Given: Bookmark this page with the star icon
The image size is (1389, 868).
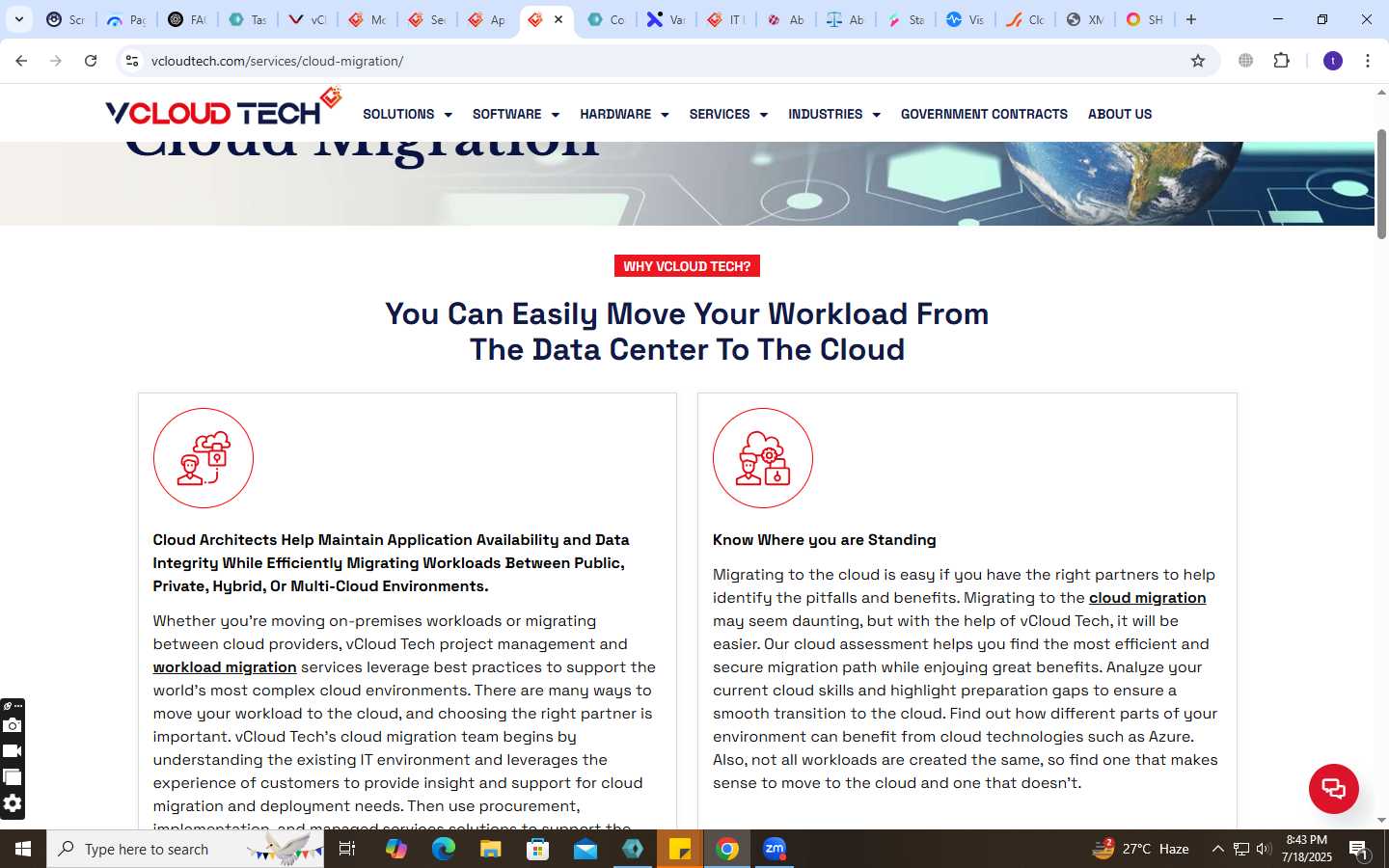Looking at the screenshot, I should pos(1198,61).
